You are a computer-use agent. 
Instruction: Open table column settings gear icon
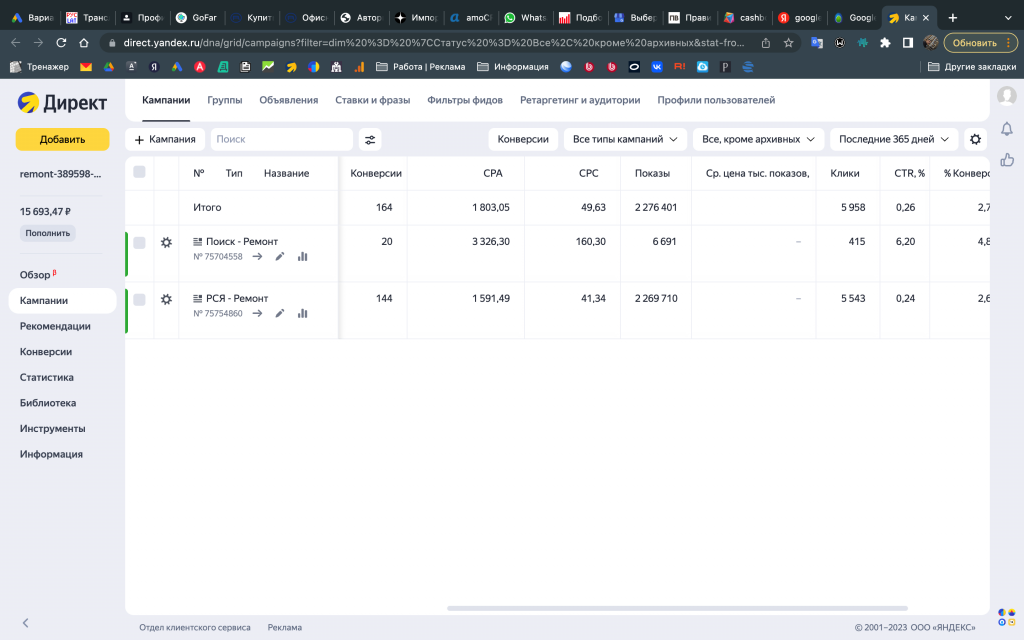coord(975,140)
